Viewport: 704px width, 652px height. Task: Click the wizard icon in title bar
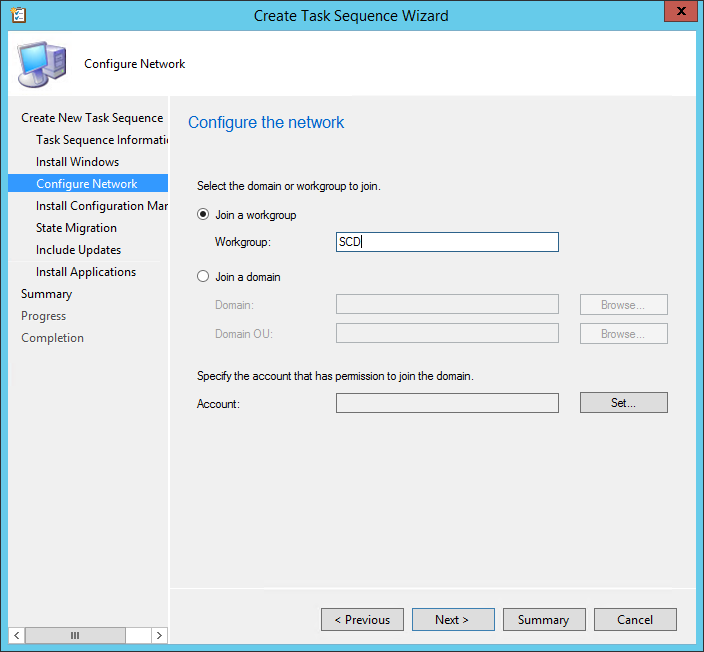coord(16,15)
